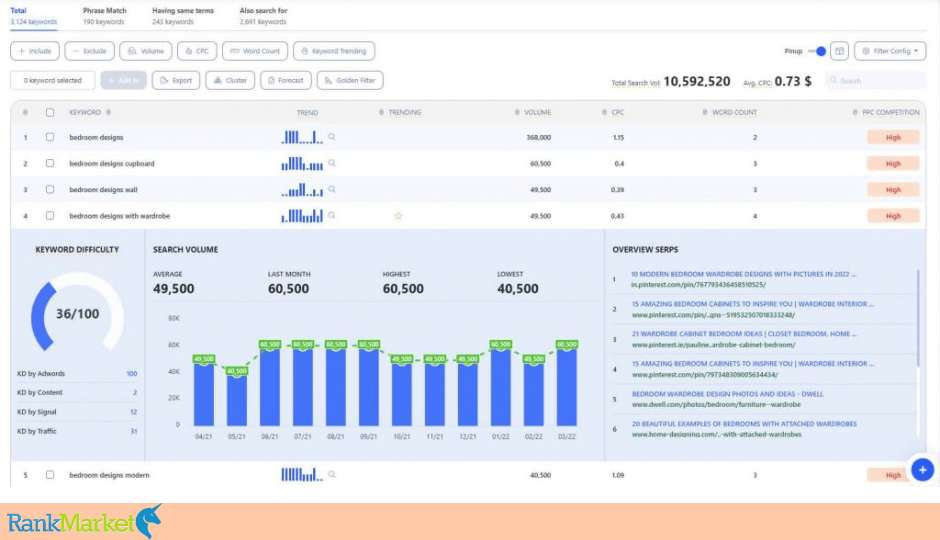Screen dimensions: 940x540
Task: Open Bedroom Wardrobe Design Photos Dwell link
Action: click(727, 394)
